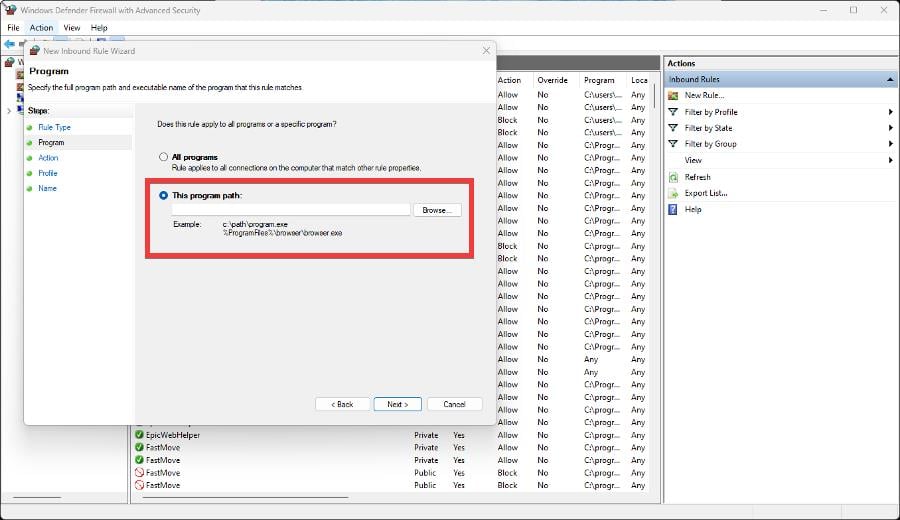The image size is (900, 520).
Task: Open the Action menu
Action: [x=41, y=28]
